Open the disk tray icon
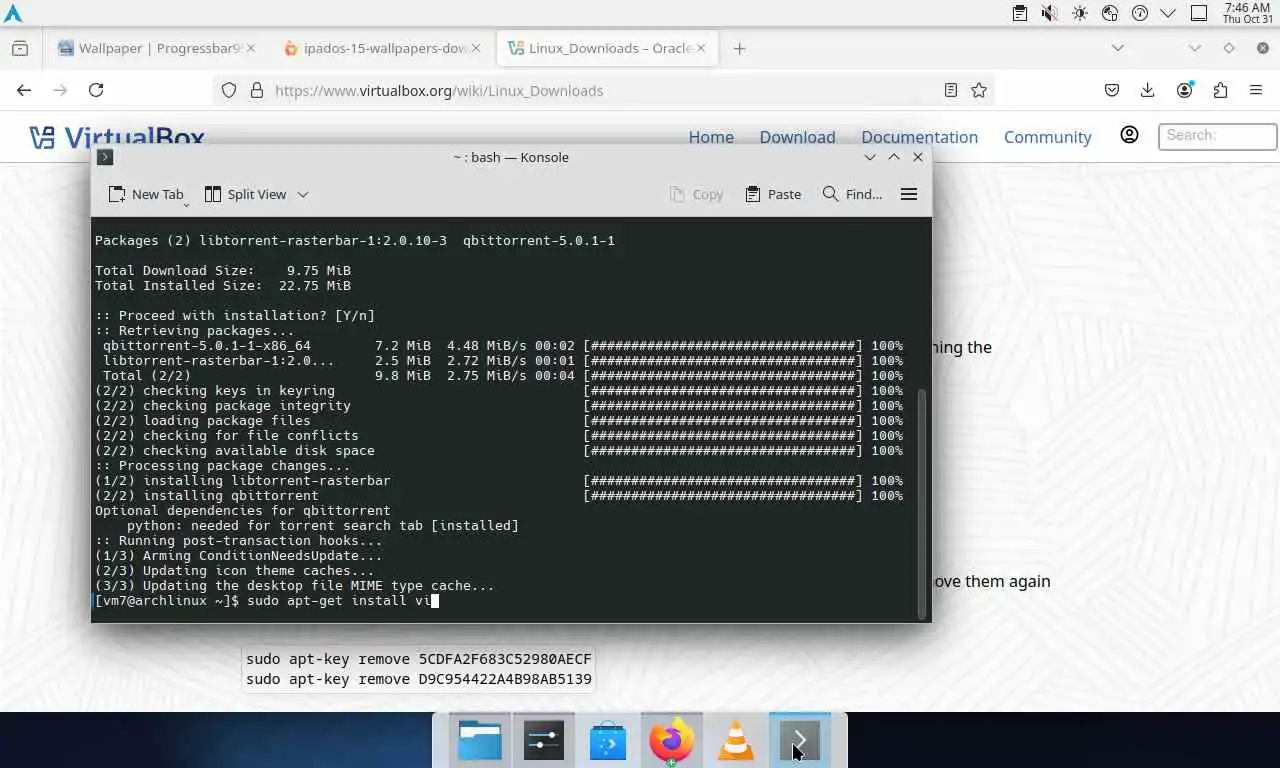The image size is (1280, 768). click(x=1109, y=13)
